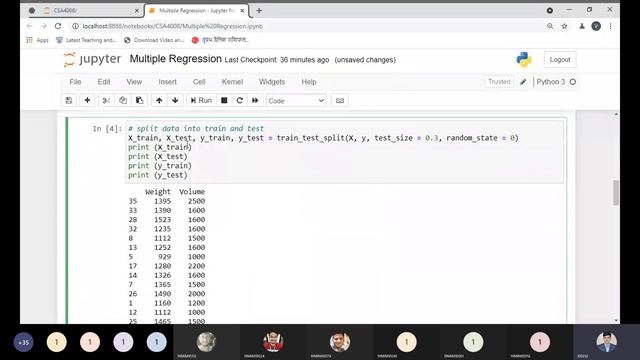Open the Apps bookmarks shortcut

click(x=37, y=40)
